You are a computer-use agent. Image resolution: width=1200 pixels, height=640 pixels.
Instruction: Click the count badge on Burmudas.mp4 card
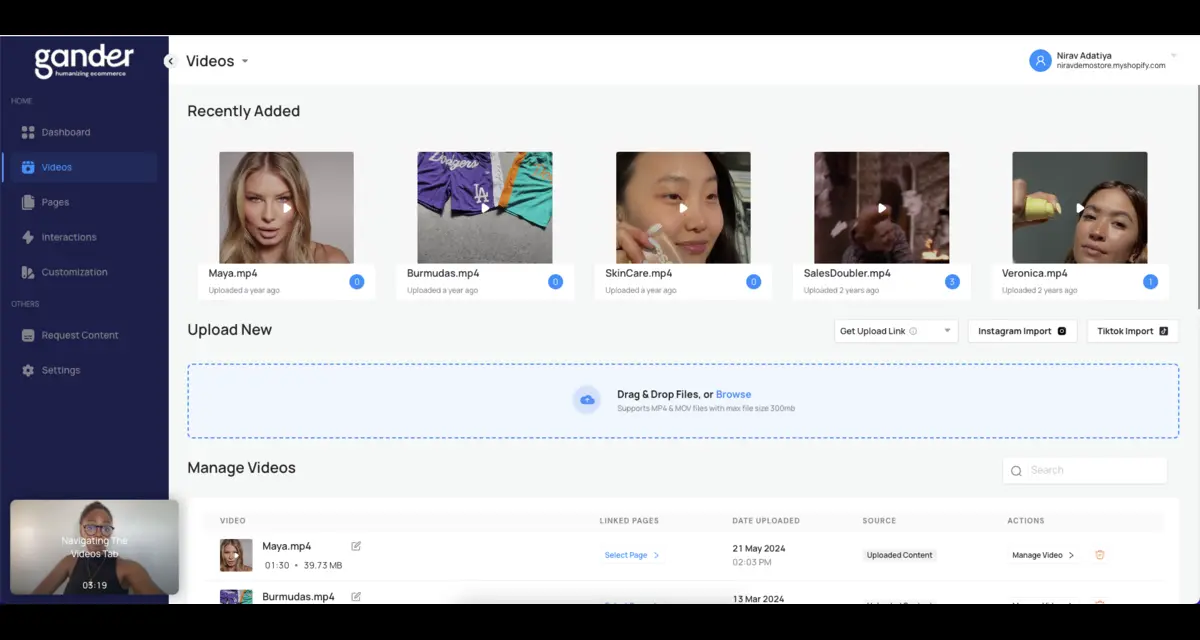pyautogui.click(x=555, y=282)
